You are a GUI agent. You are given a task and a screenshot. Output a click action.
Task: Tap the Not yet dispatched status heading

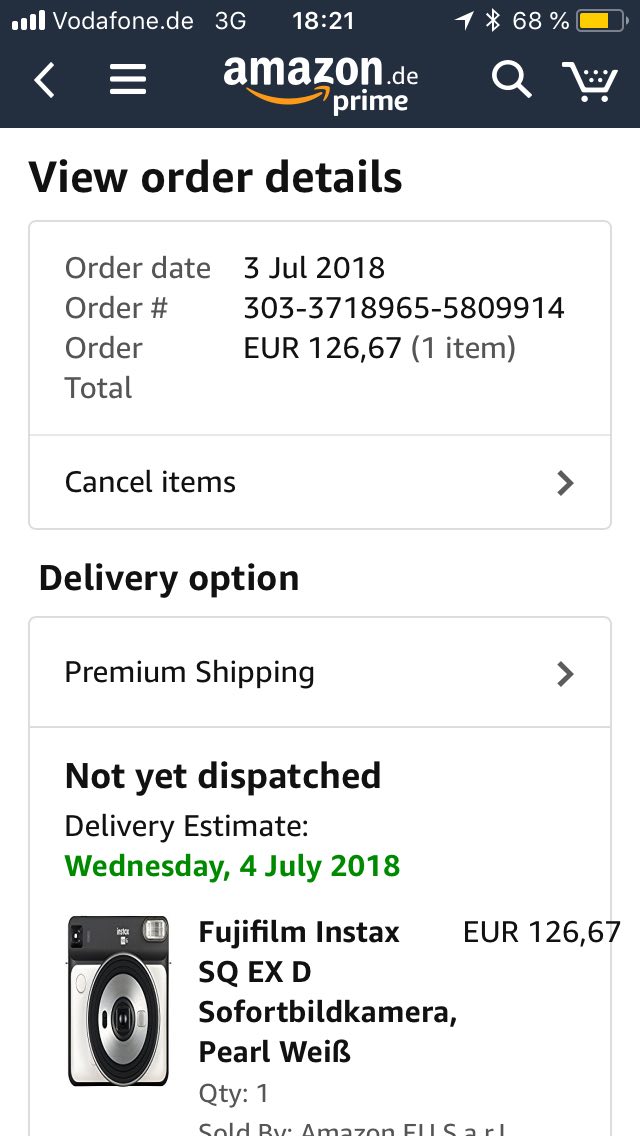click(x=223, y=776)
